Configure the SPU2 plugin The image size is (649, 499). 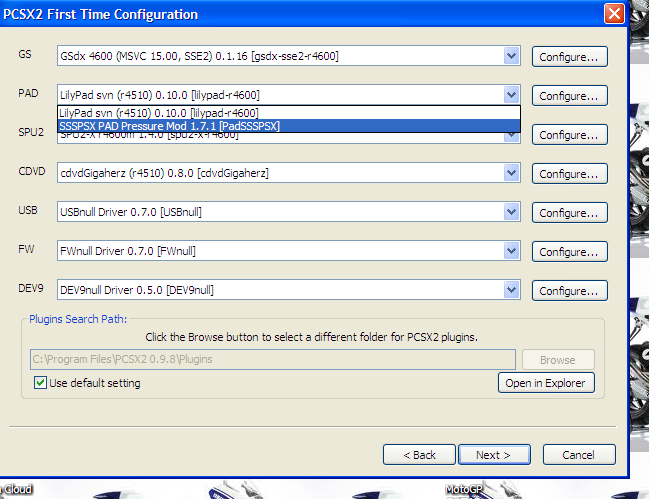click(x=570, y=135)
